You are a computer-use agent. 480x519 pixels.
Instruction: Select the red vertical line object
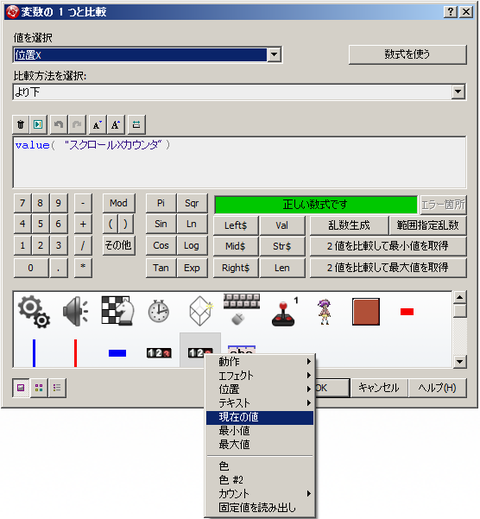76,353
